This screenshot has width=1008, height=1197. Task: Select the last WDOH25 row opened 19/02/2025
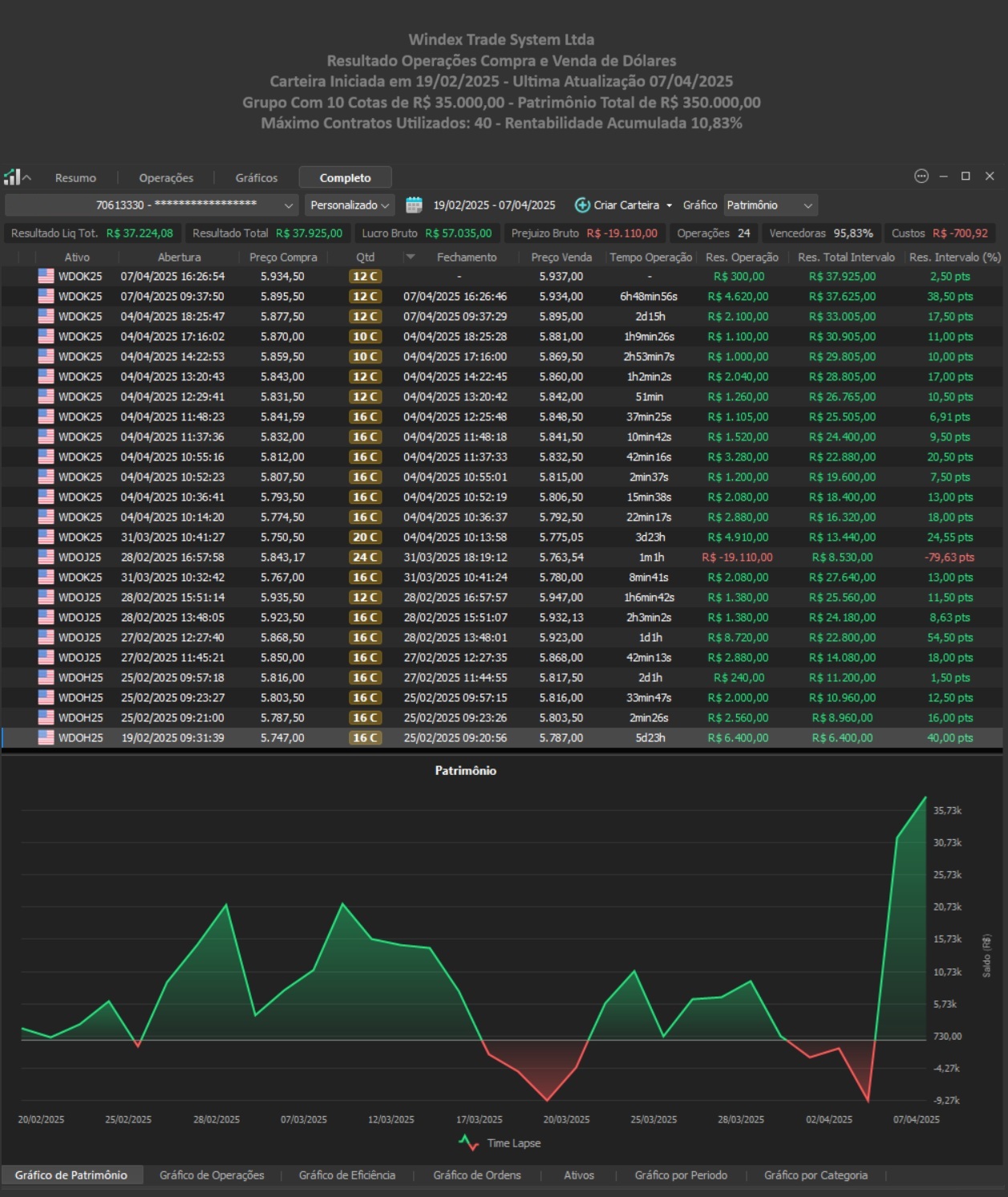[x=481, y=738]
